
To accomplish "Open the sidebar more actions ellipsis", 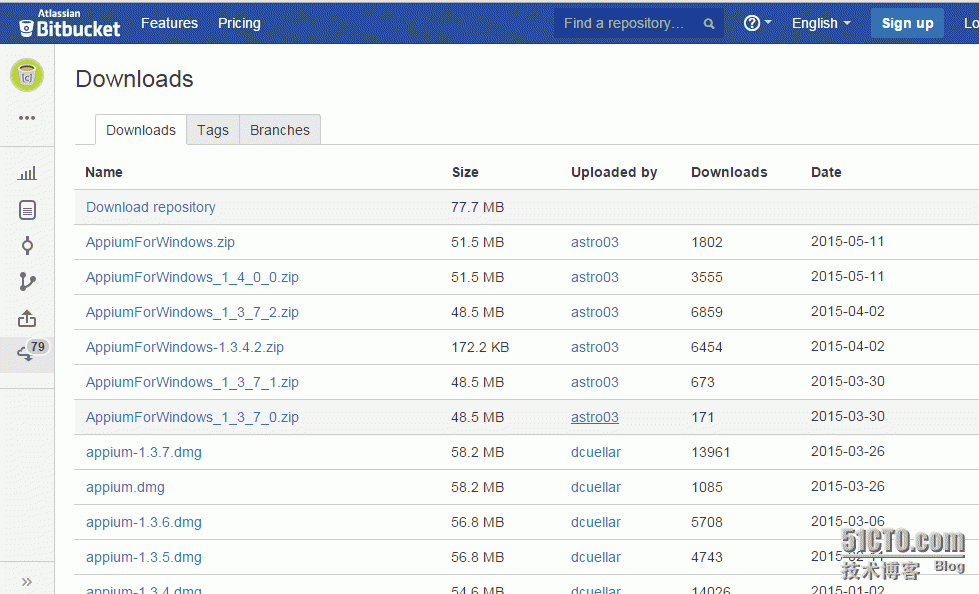I will [x=27, y=118].
